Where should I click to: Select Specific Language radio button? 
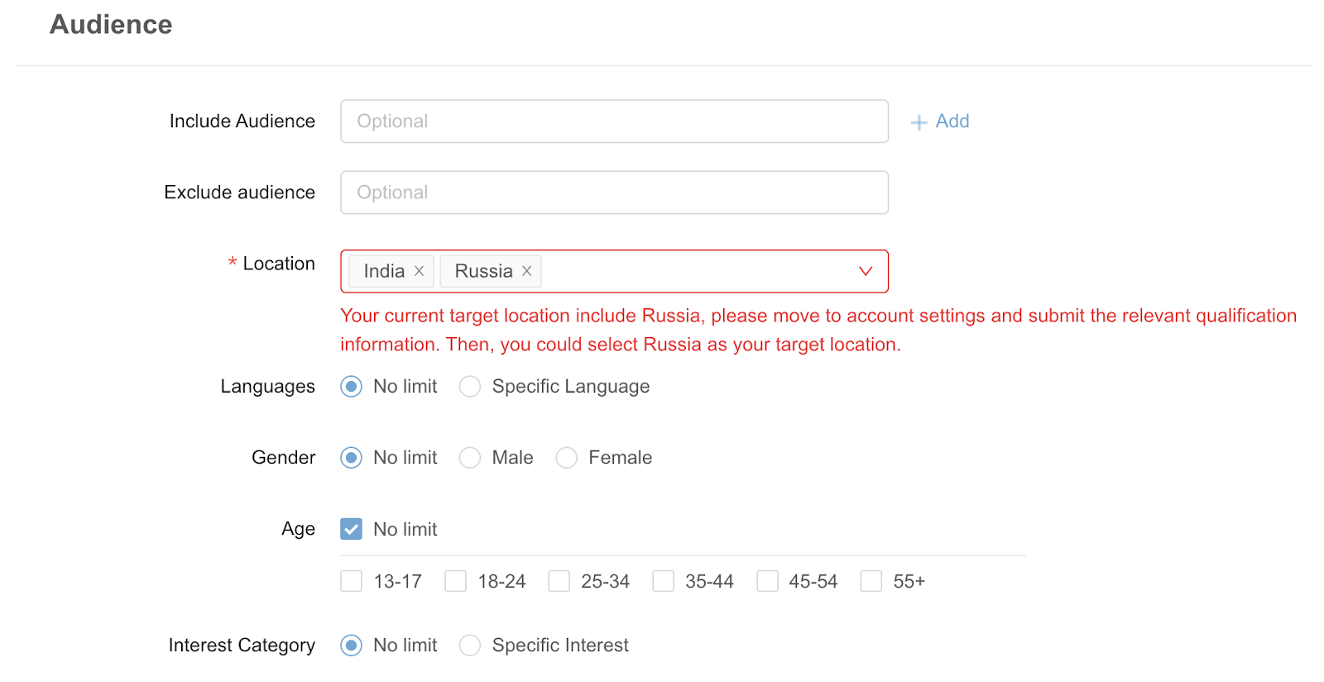470,387
